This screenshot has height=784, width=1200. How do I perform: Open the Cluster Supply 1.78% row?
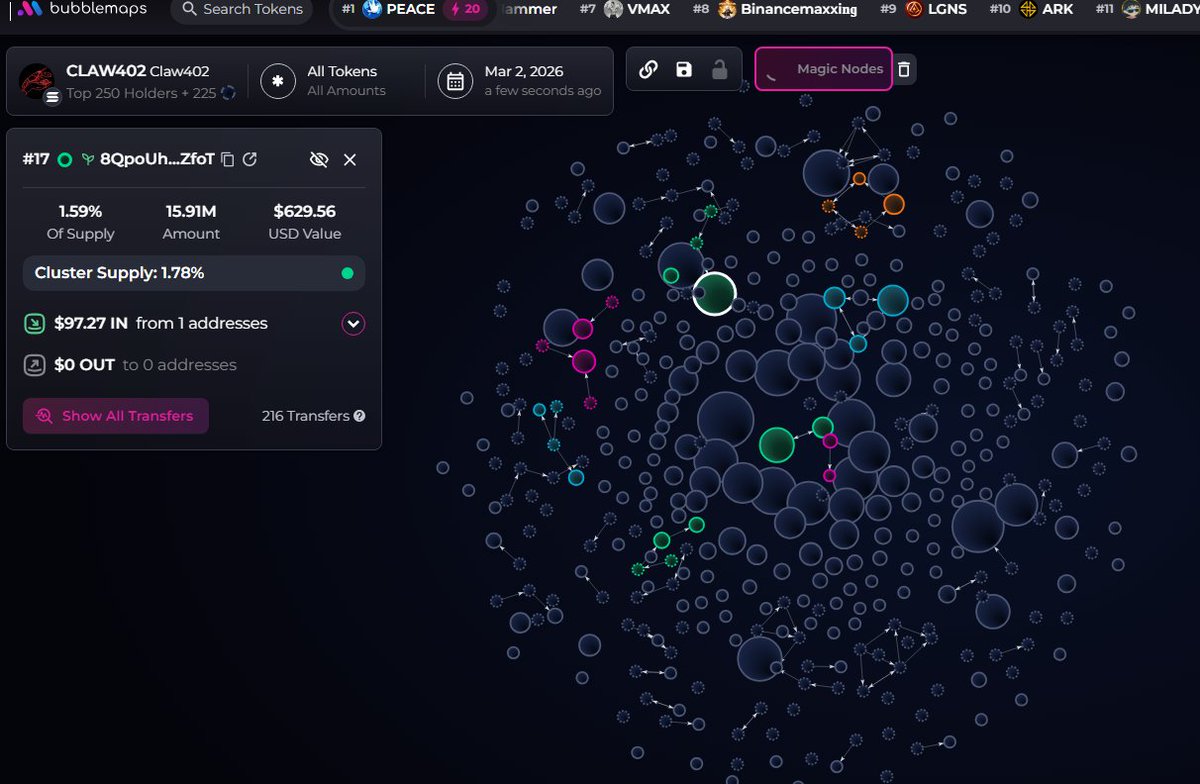pyautogui.click(x=193, y=273)
